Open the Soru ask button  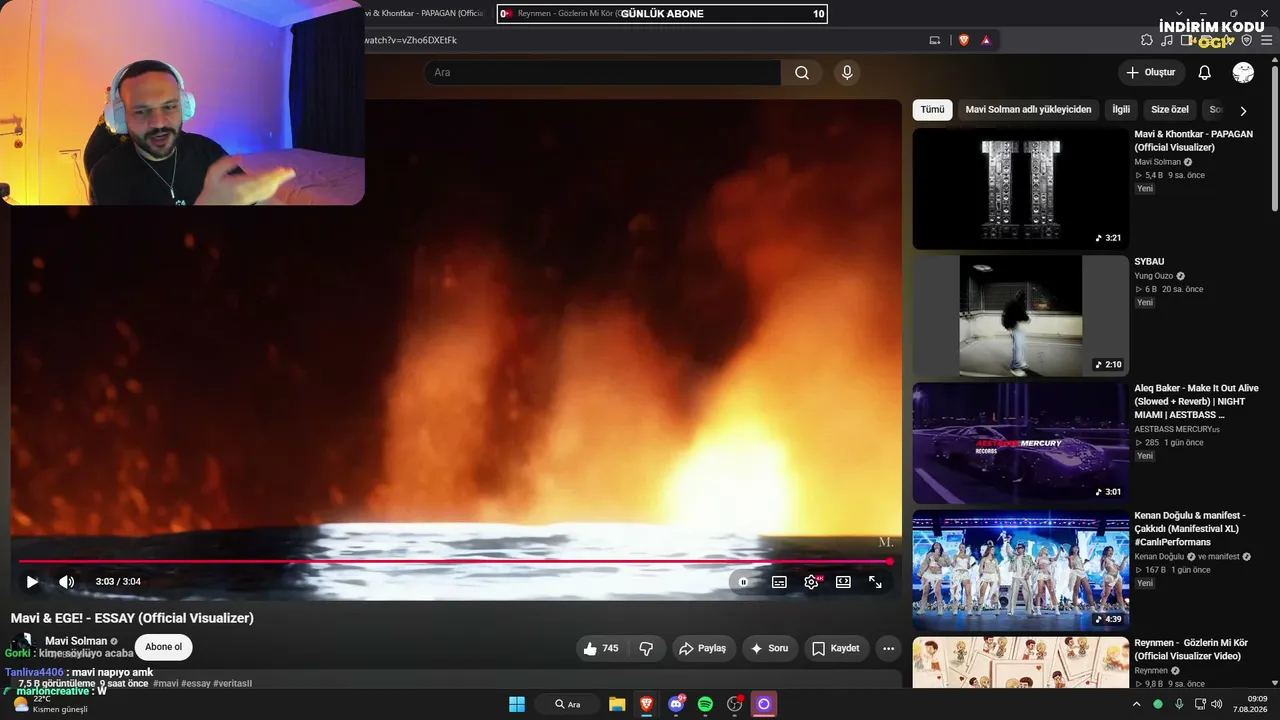tap(770, 648)
